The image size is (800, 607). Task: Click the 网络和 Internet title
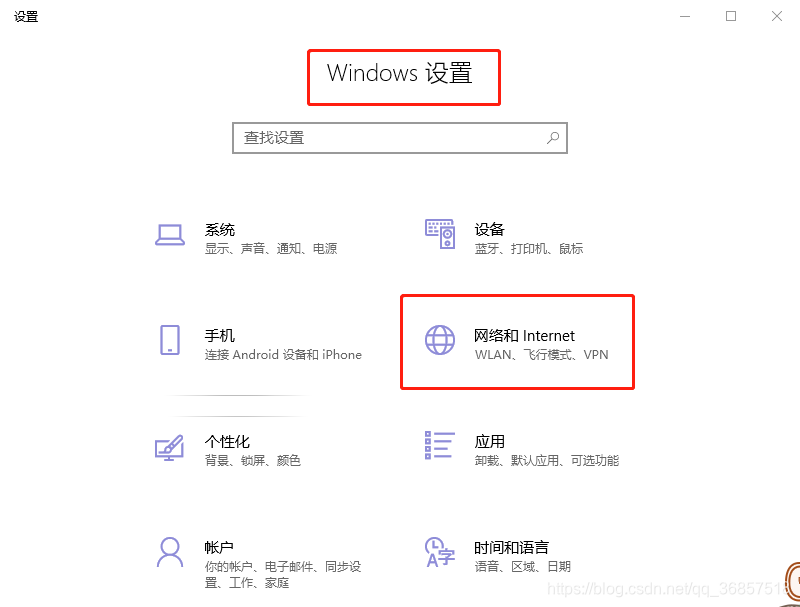(x=524, y=336)
